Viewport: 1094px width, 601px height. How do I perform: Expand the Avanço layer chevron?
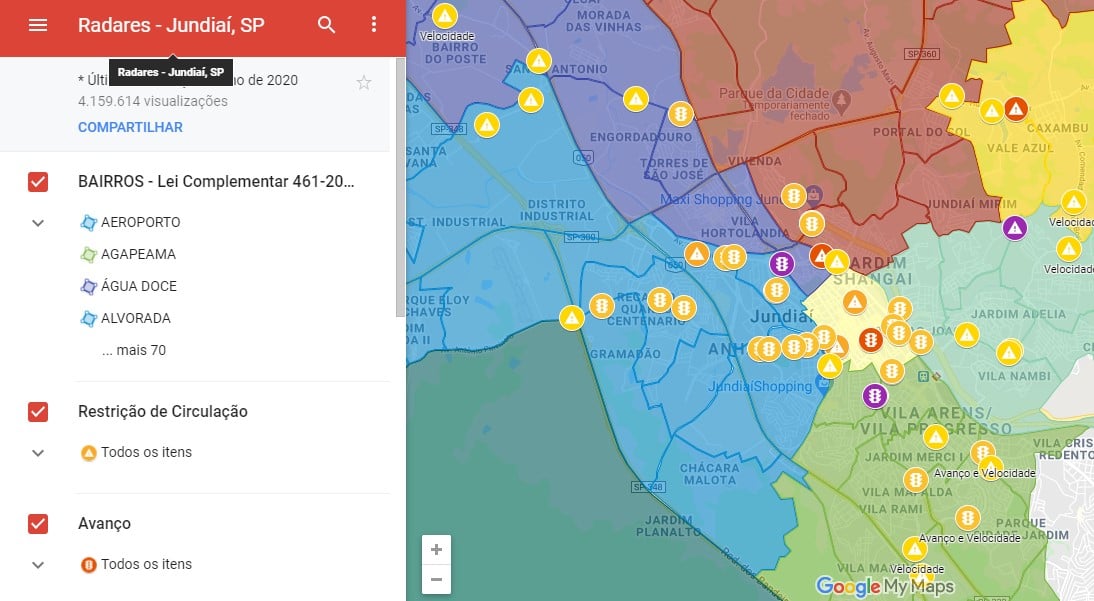pyautogui.click(x=38, y=565)
